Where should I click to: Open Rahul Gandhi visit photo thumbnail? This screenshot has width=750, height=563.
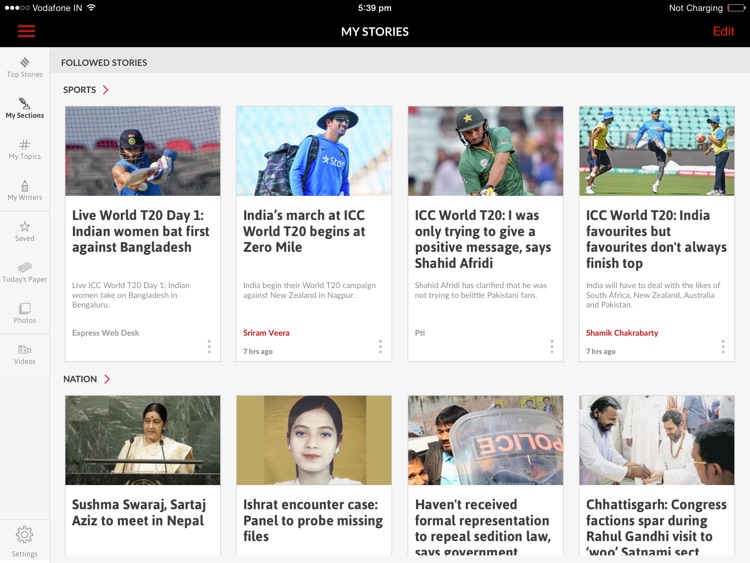tap(656, 440)
